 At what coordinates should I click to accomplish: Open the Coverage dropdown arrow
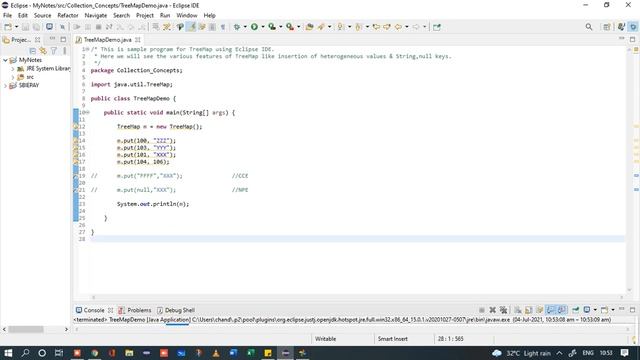point(280,27)
